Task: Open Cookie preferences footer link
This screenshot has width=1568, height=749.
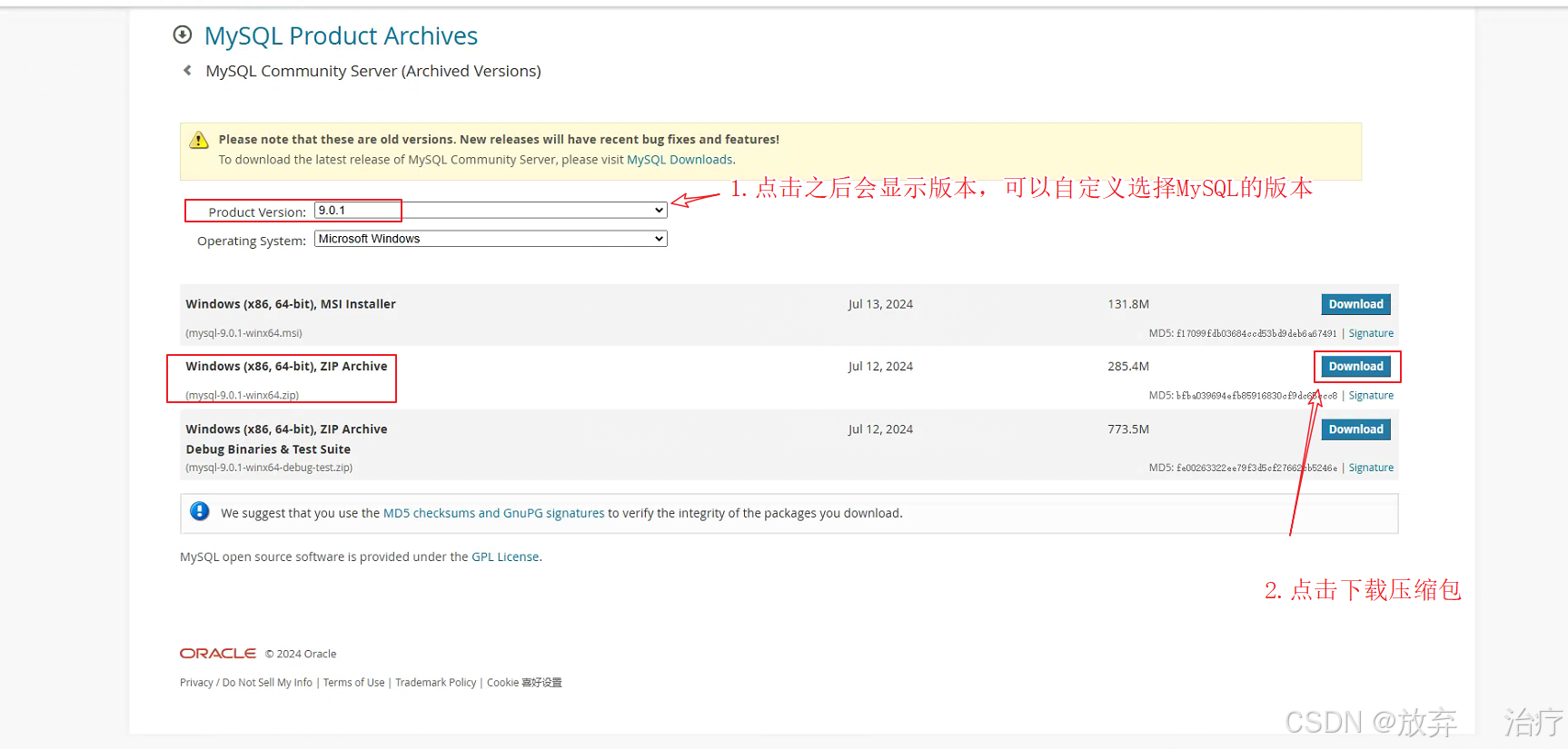Action: click(524, 683)
